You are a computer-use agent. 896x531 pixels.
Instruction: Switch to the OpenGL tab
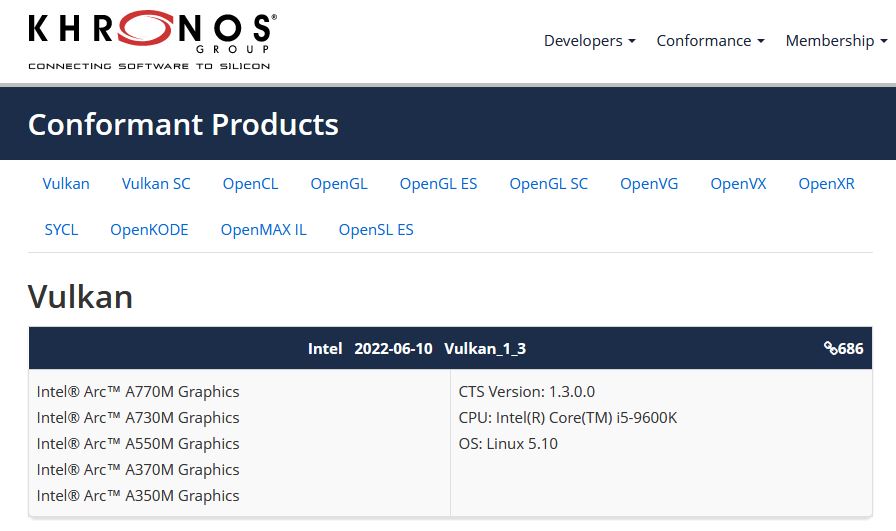[339, 183]
